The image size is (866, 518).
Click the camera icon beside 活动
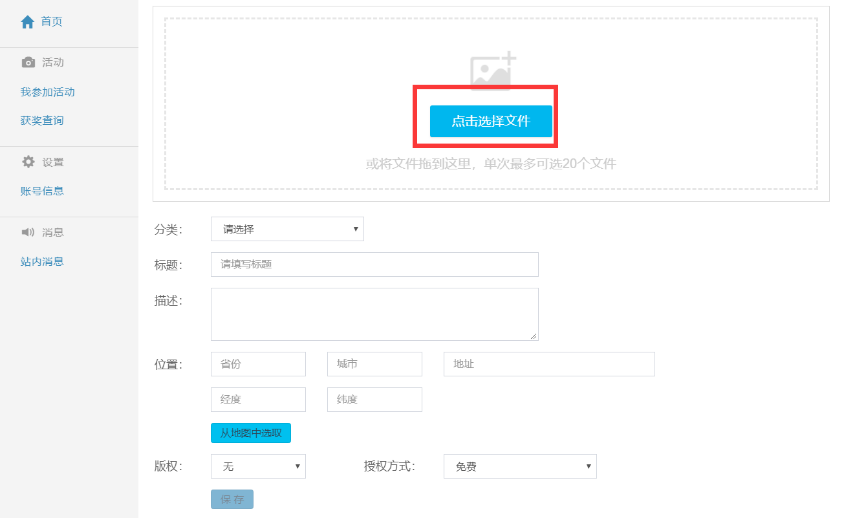(28, 62)
